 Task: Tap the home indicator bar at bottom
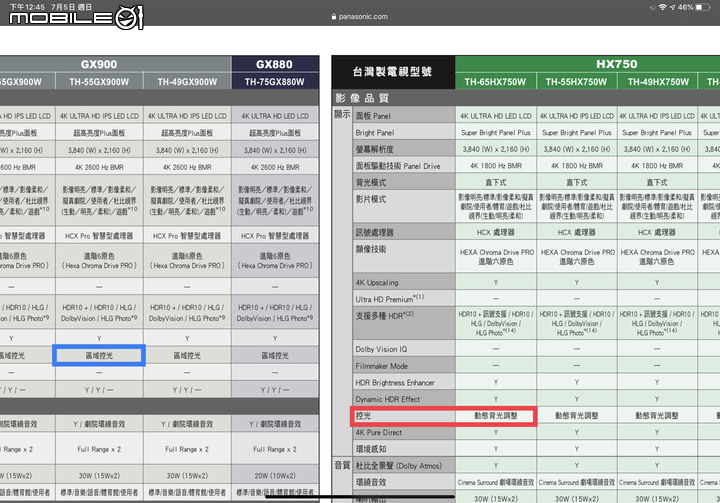click(x=360, y=497)
